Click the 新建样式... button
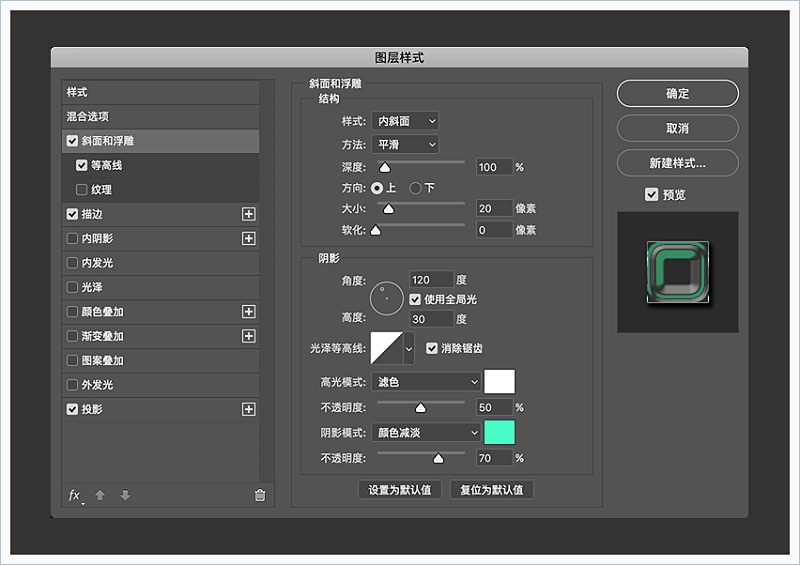Screen dimensions: 800x565 tap(677, 163)
